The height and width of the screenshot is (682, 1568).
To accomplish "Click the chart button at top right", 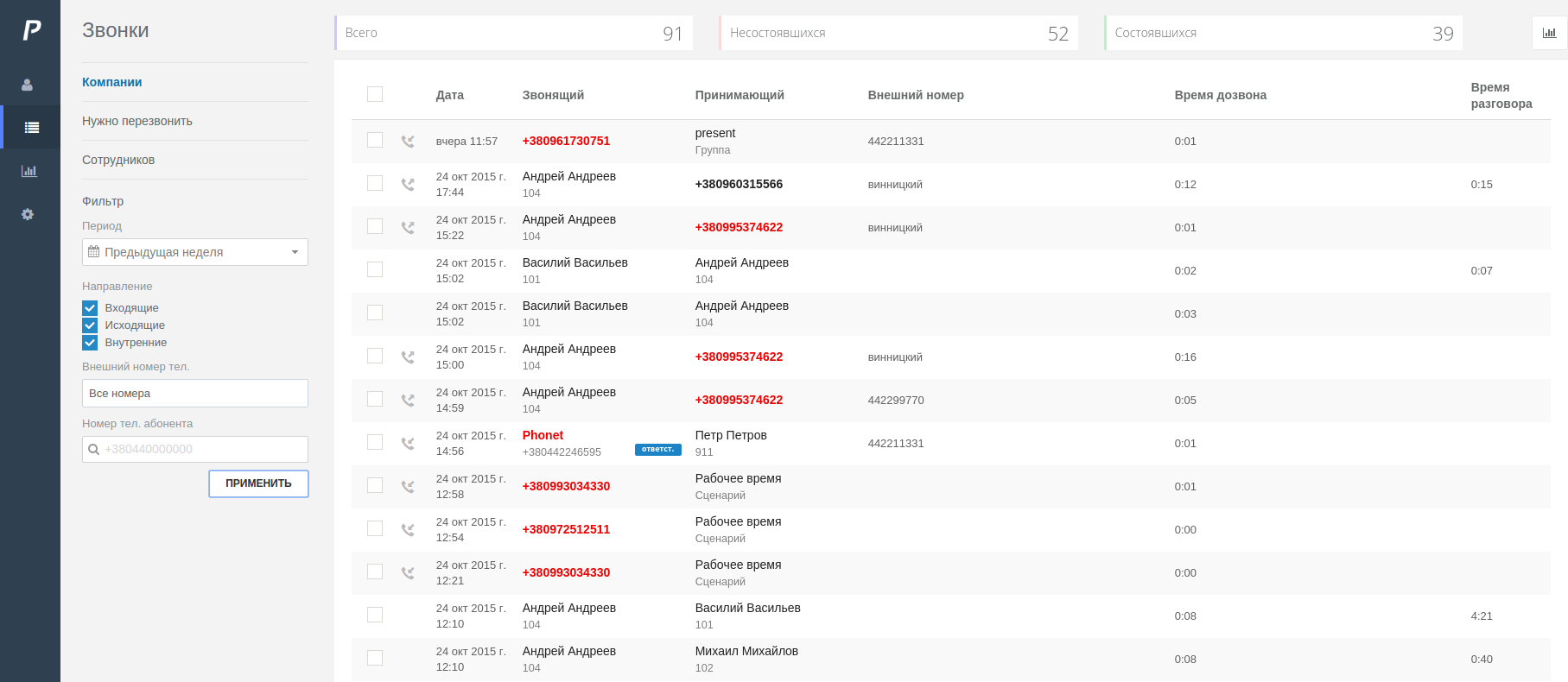I will tap(1549, 33).
